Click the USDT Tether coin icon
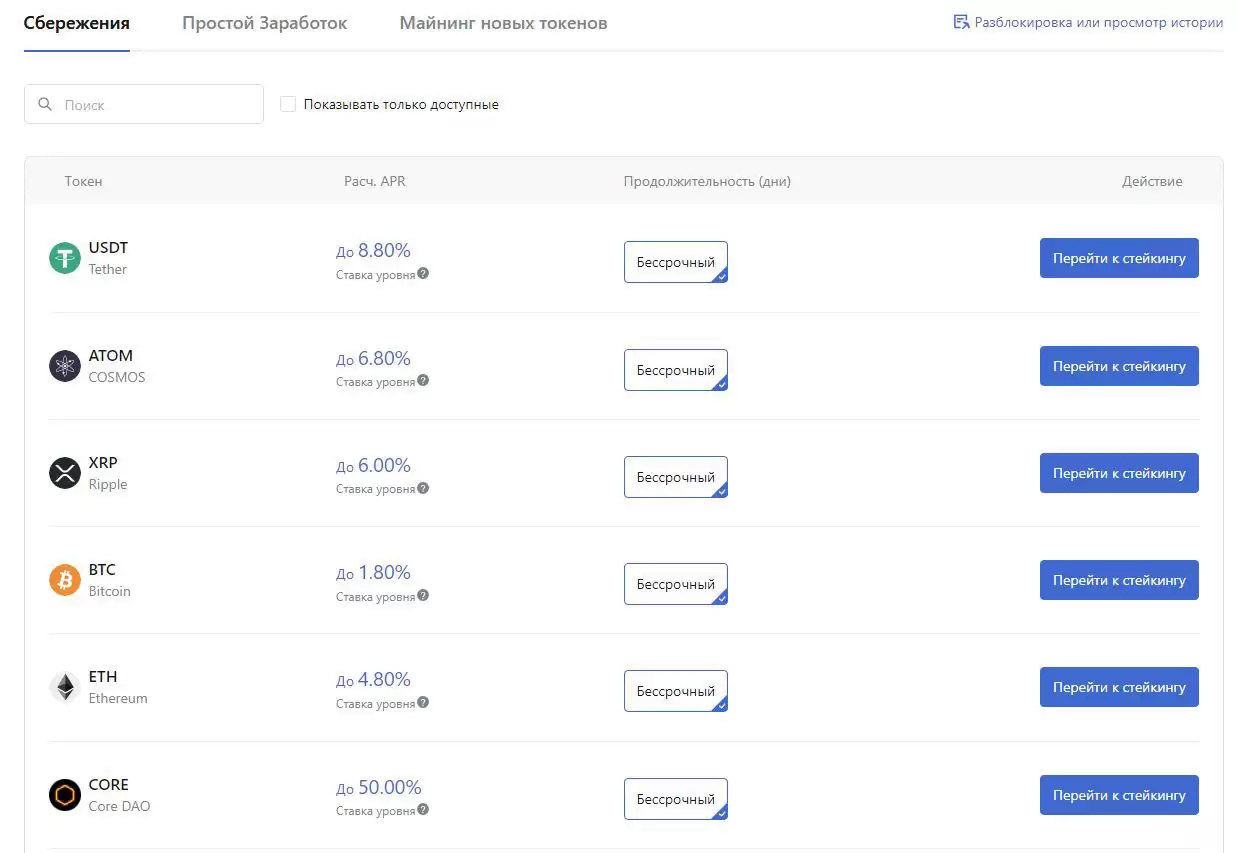The image size is (1238, 853). click(x=65, y=258)
